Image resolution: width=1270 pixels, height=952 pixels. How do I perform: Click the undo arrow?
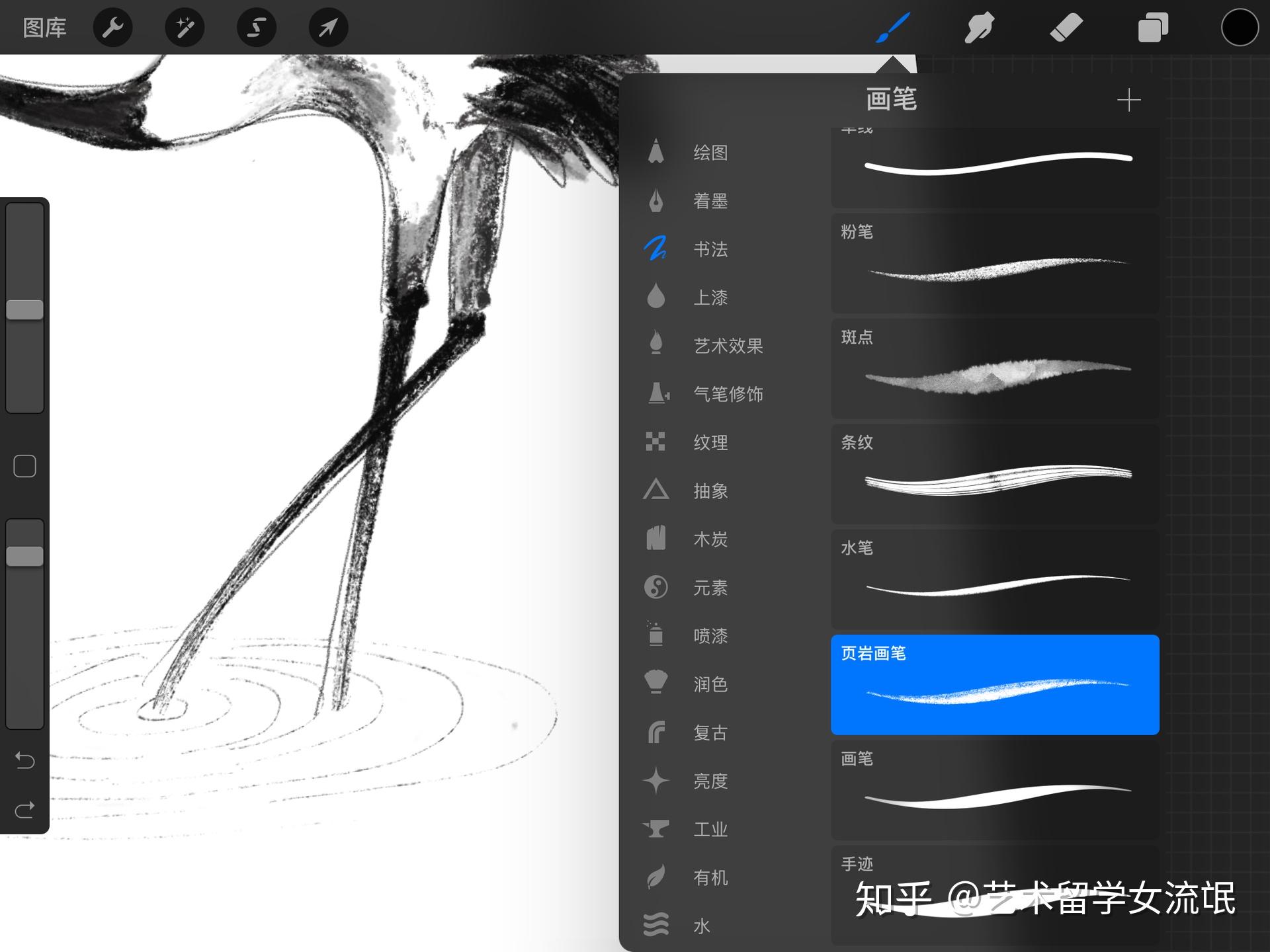(x=25, y=760)
